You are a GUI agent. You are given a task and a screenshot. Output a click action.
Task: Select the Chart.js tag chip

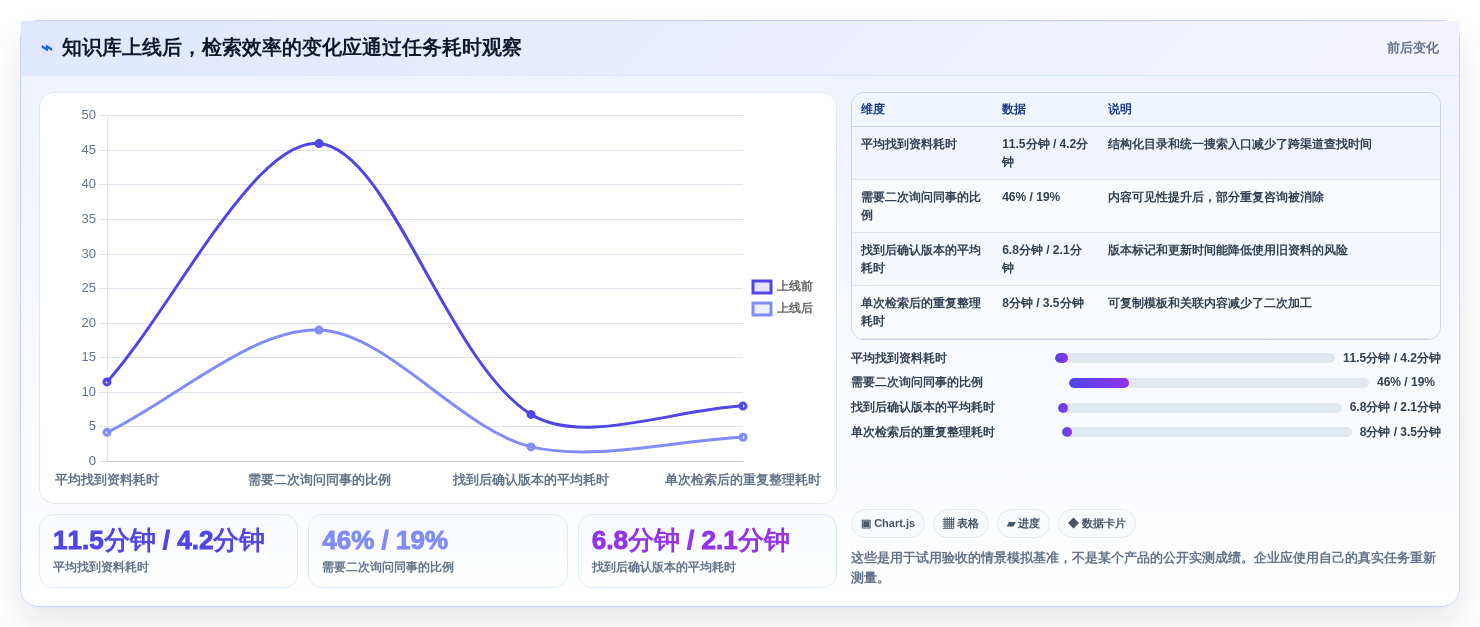coord(888,523)
